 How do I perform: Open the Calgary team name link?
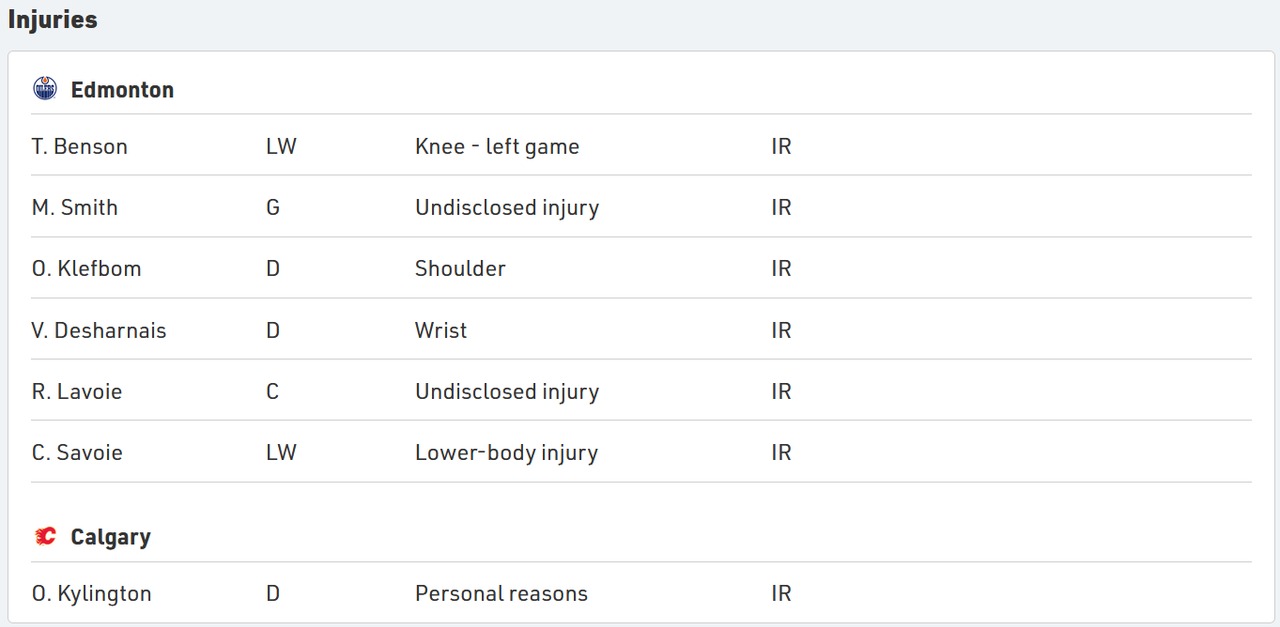click(110, 537)
